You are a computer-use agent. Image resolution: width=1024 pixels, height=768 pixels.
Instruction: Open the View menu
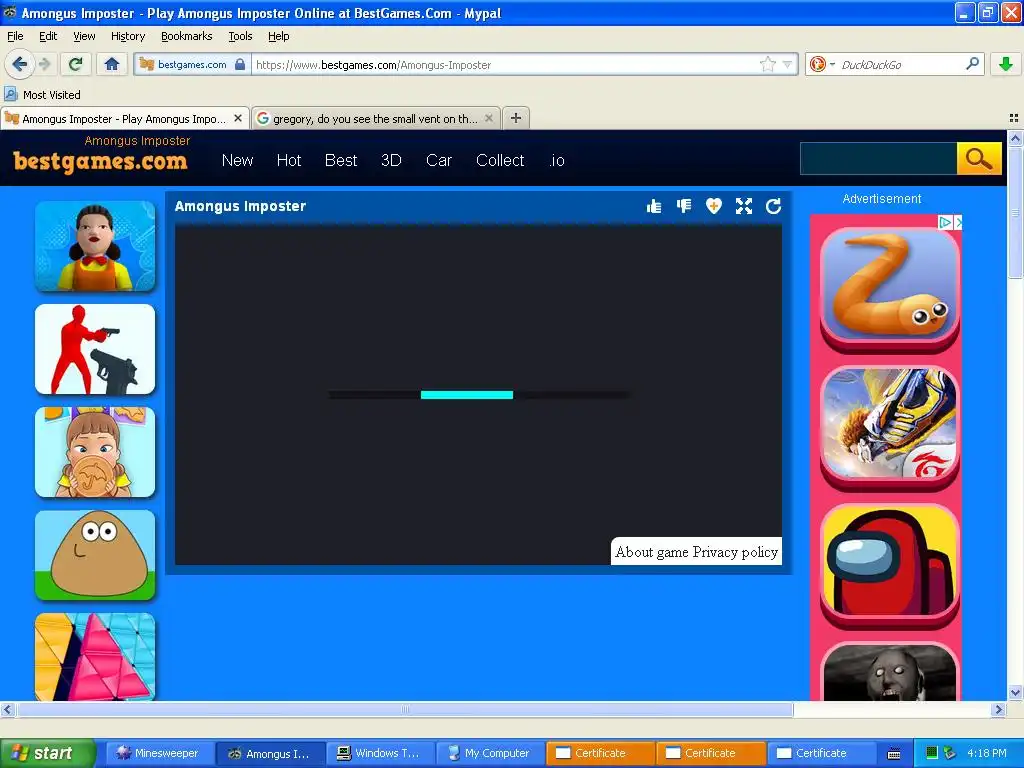(84, 36)
